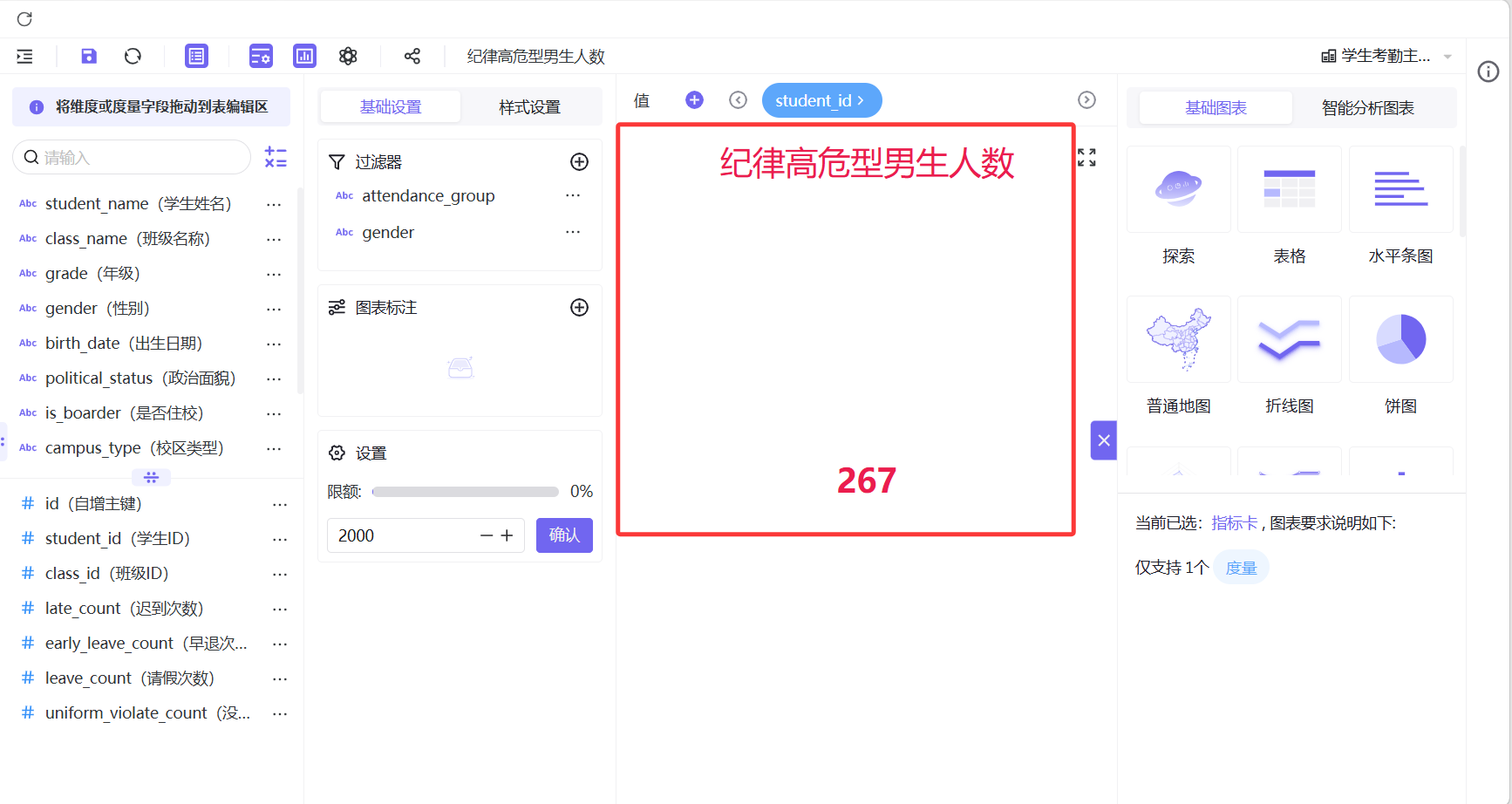The width and height of the screenshot is (1512, 804).
Task: Open the gear settings toolbar icon
Action: tap(348, 57)
